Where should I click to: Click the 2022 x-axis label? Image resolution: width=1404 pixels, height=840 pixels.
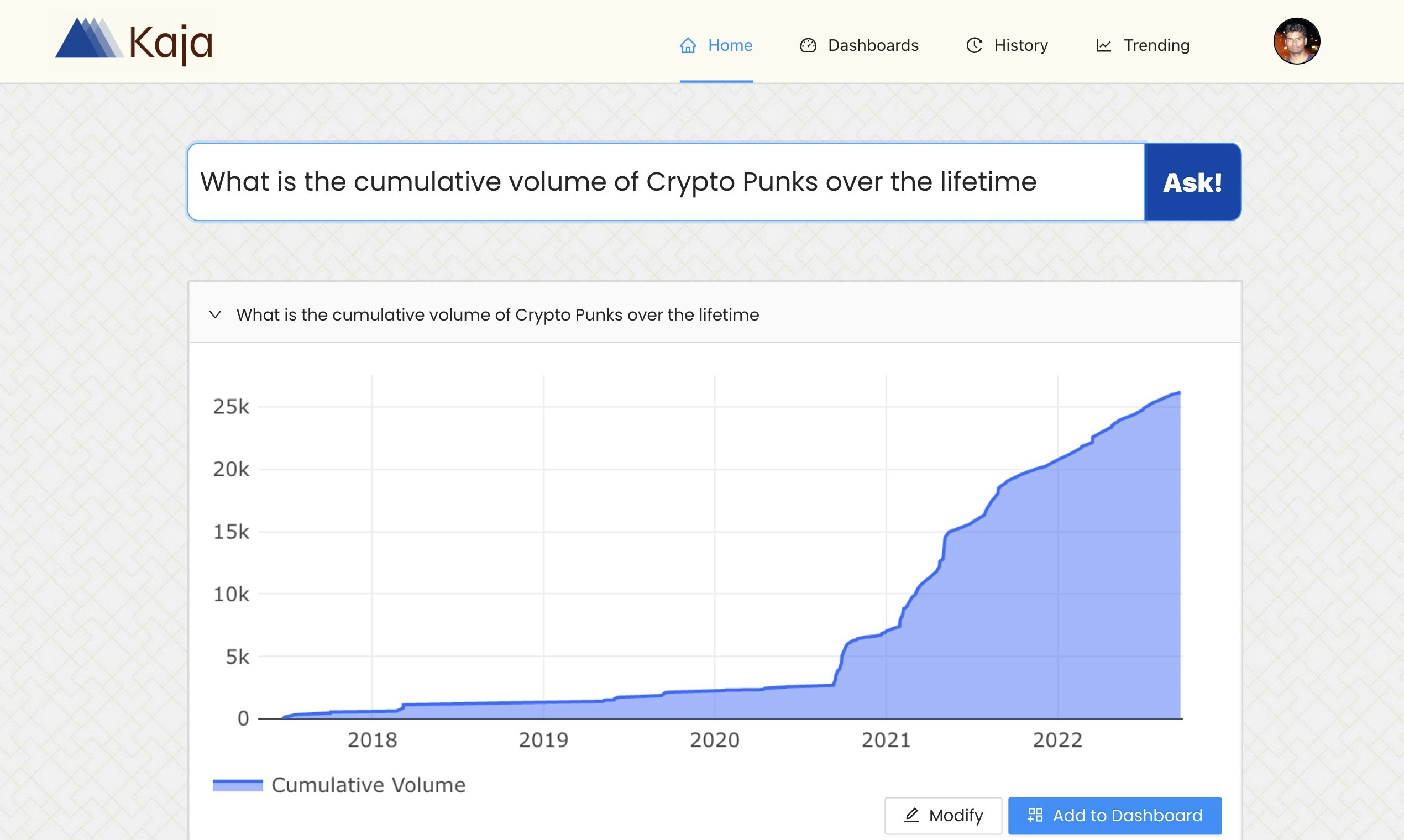click(x=1057, y=741)
